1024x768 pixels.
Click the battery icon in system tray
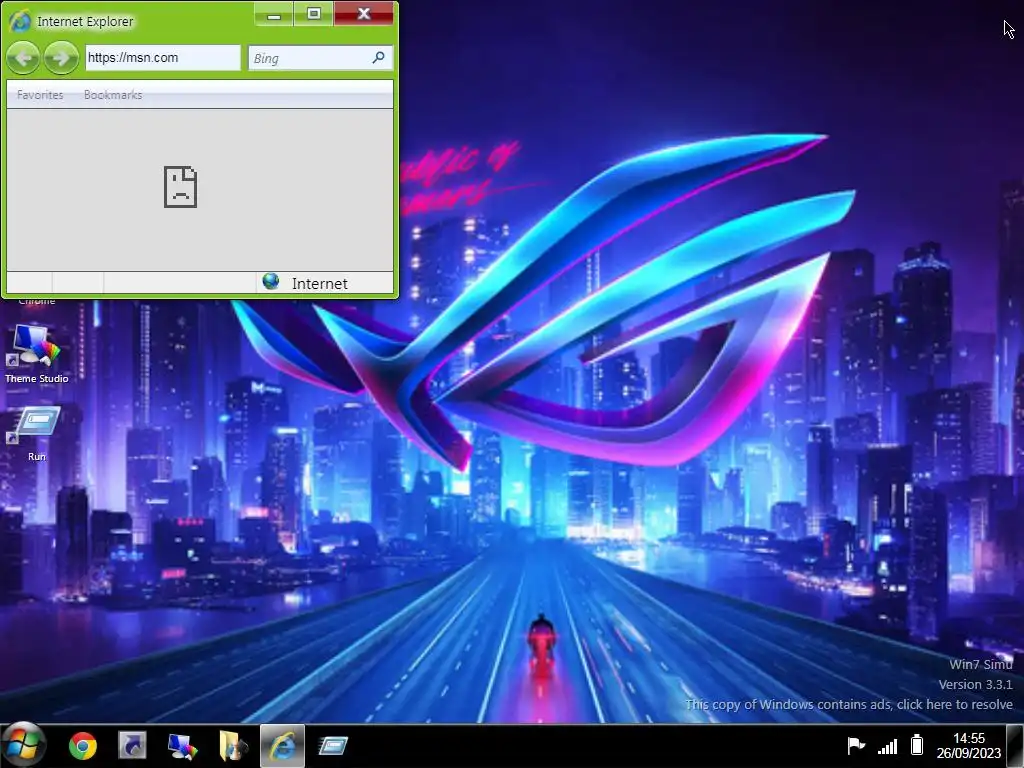tap(918, 744)
